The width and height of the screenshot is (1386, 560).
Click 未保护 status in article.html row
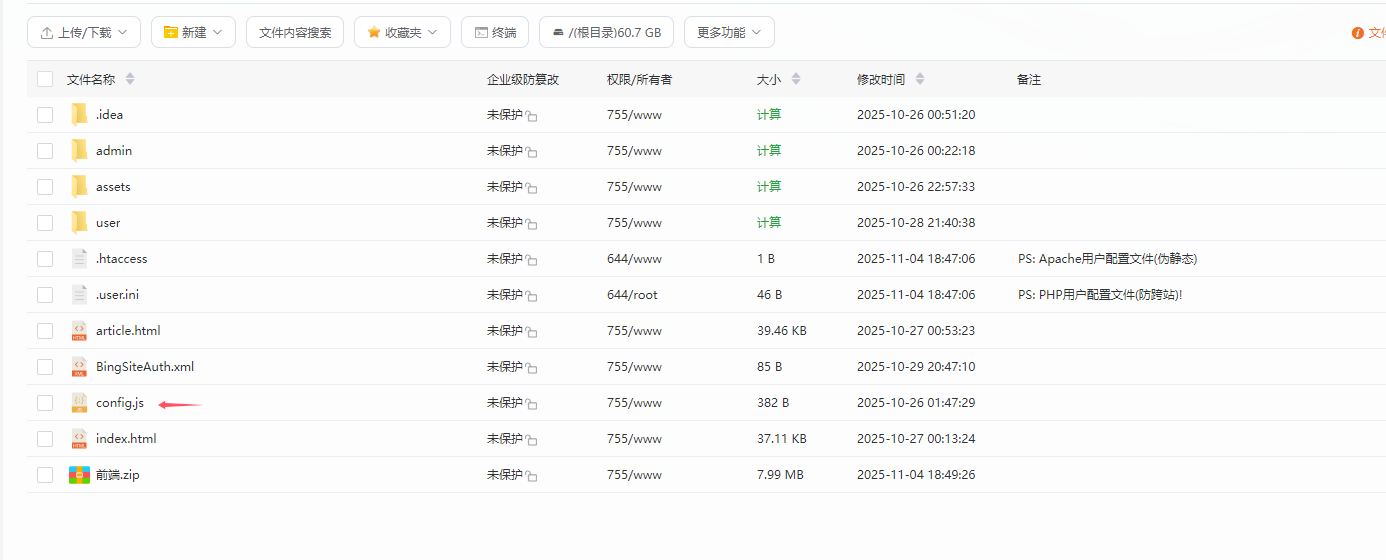505,331
